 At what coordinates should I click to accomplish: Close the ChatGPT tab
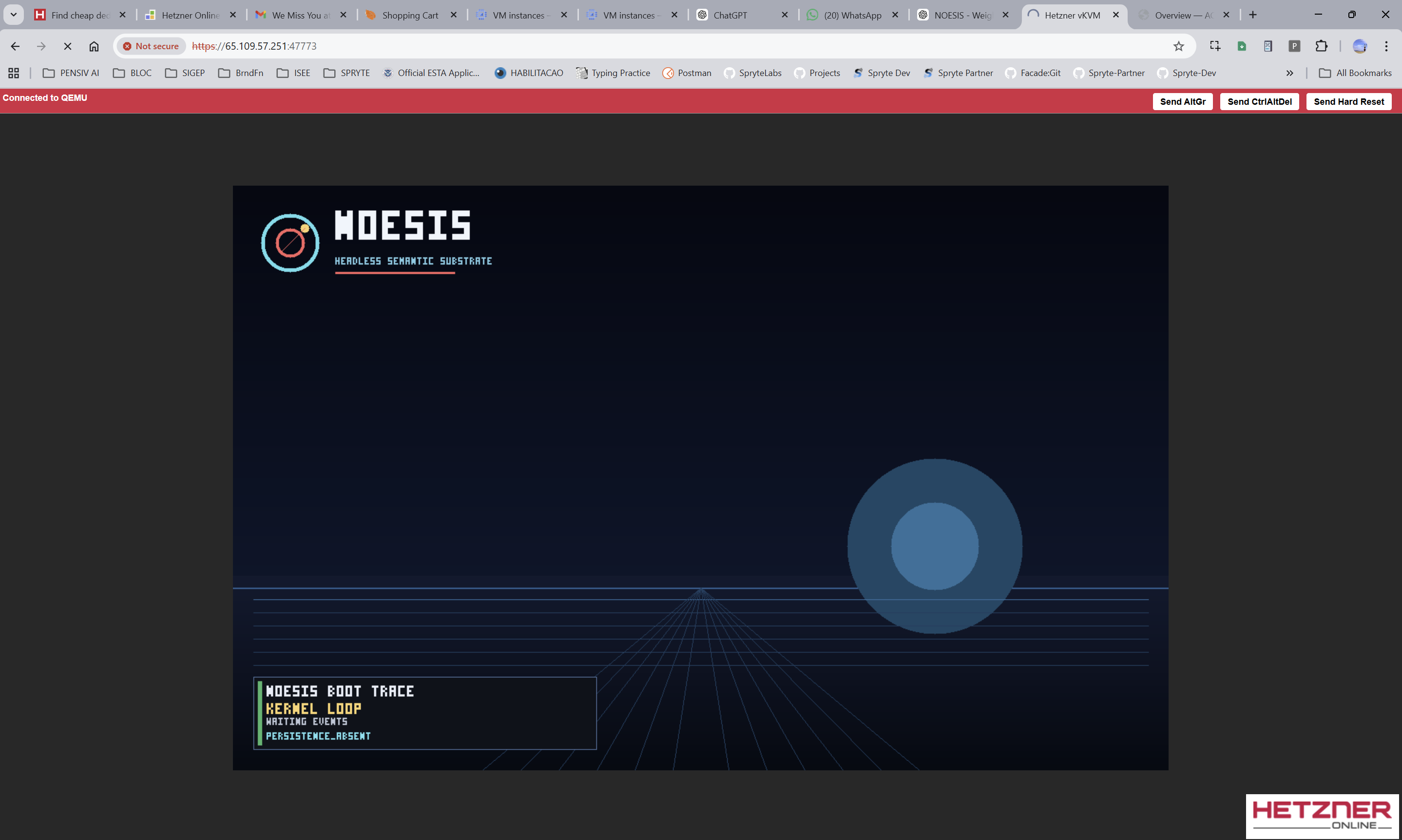(785, 15)
